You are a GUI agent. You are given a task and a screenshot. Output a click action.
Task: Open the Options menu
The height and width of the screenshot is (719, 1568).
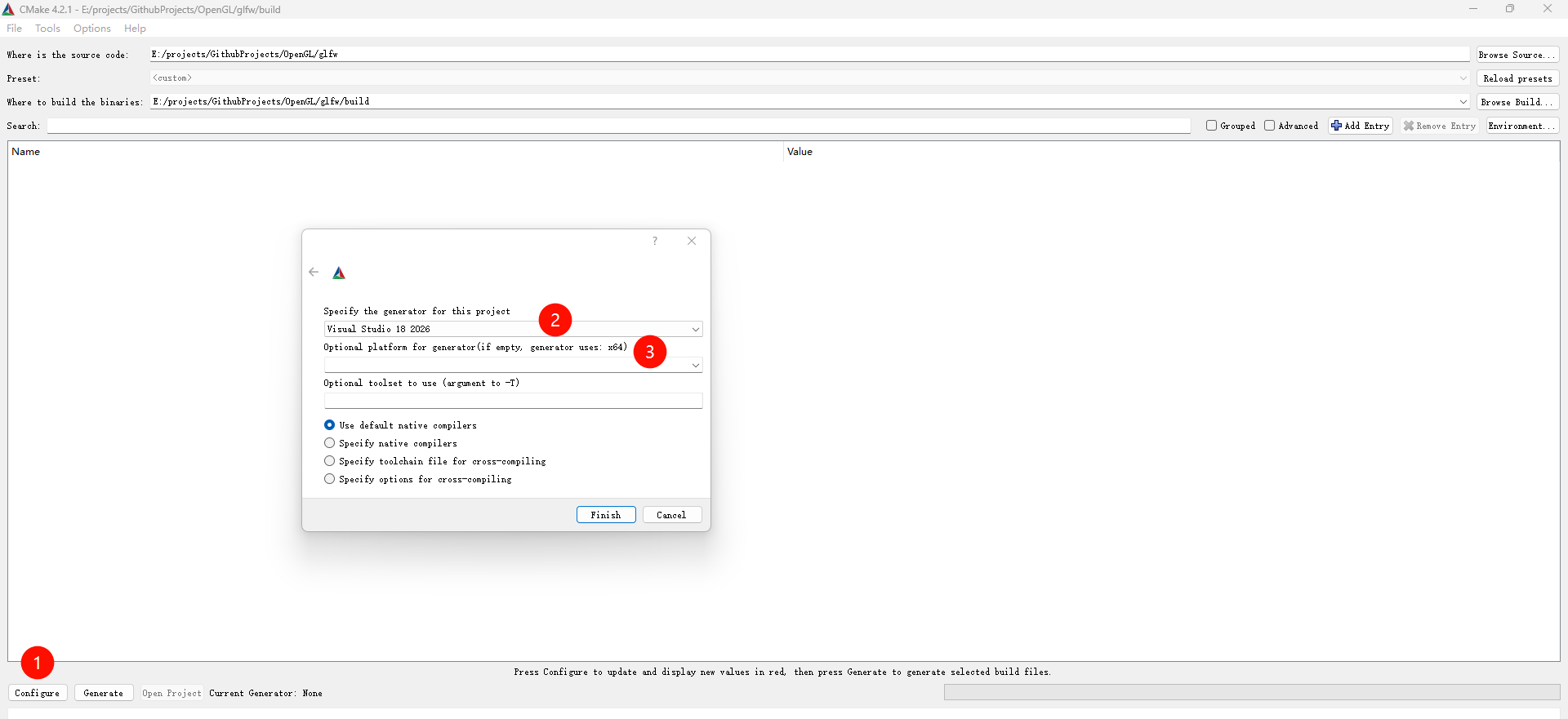click(x=92, y=29)
